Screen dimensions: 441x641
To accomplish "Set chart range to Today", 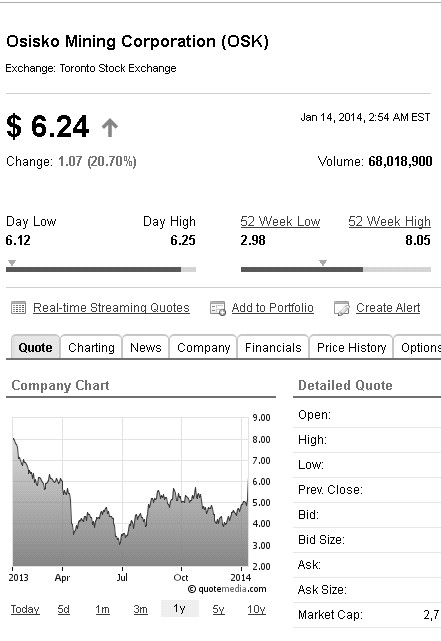I will coord(25,610).
